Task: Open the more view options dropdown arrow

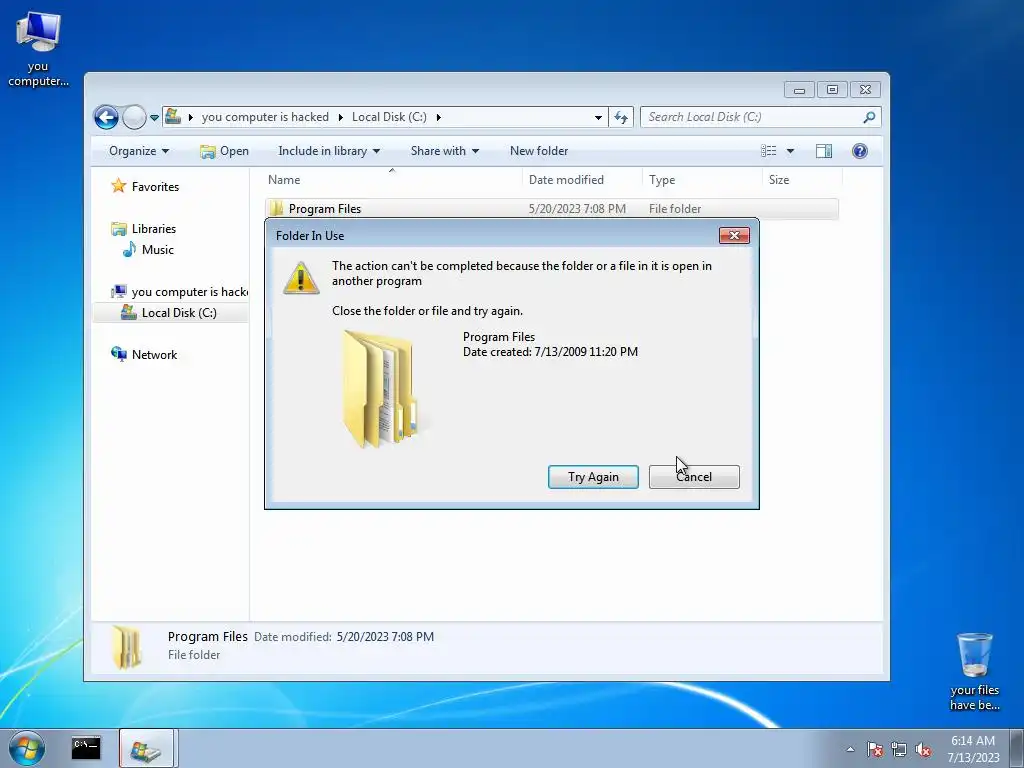Action: click(x=790, y=151)
